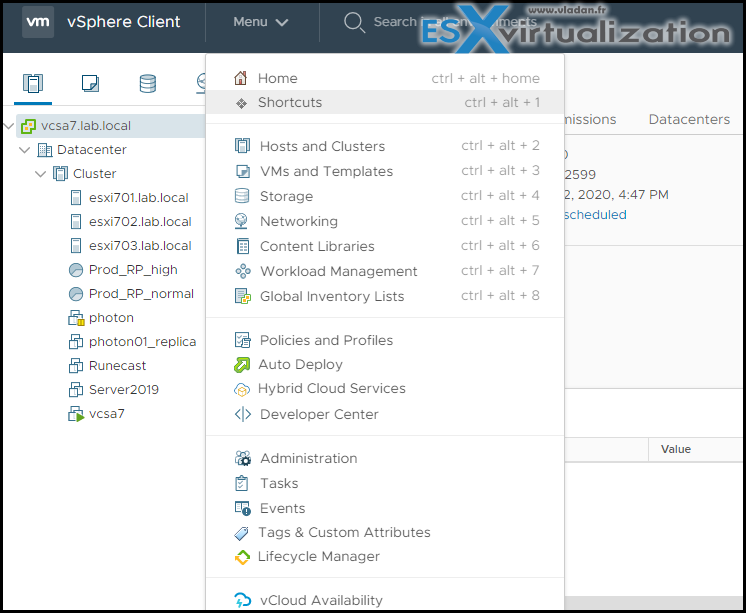Click the Administration gear icon in menu
The width and height of the screenshot is (746, 613).
[242, 459]
